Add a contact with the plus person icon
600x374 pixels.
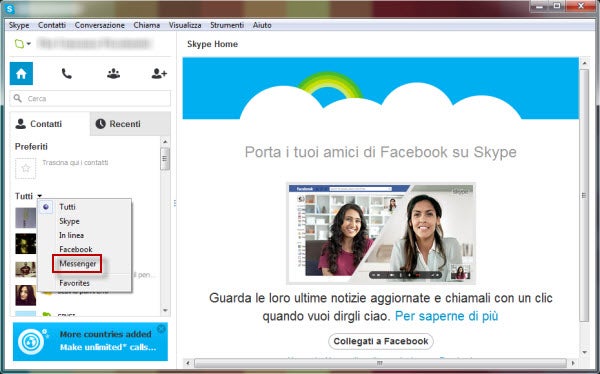click(x=159, y=73)
